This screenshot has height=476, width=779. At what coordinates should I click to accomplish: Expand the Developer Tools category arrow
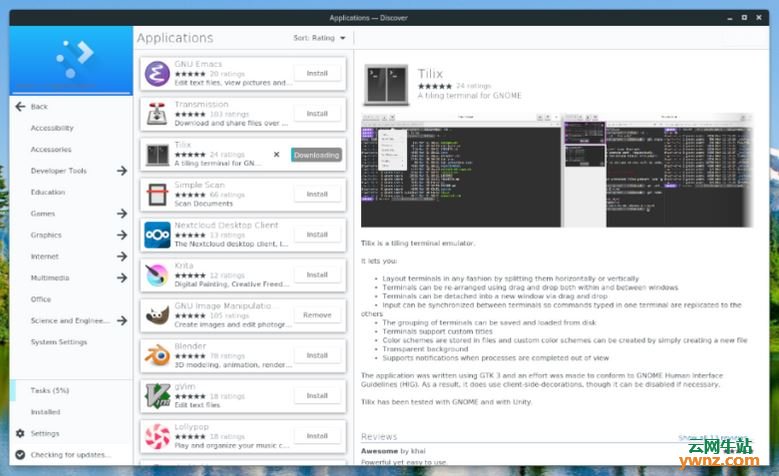click(122, 170)
